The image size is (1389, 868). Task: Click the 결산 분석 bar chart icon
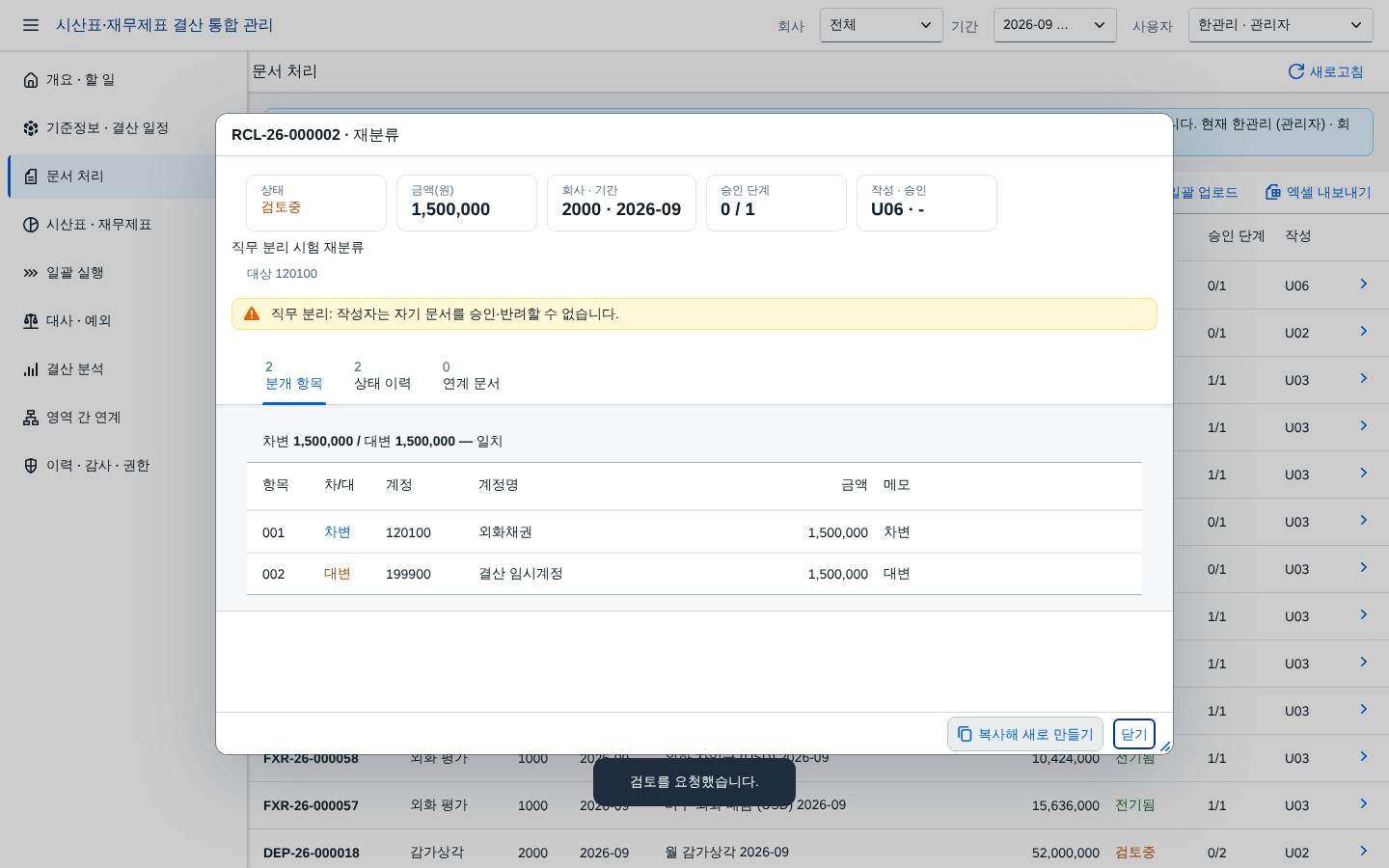31,369
